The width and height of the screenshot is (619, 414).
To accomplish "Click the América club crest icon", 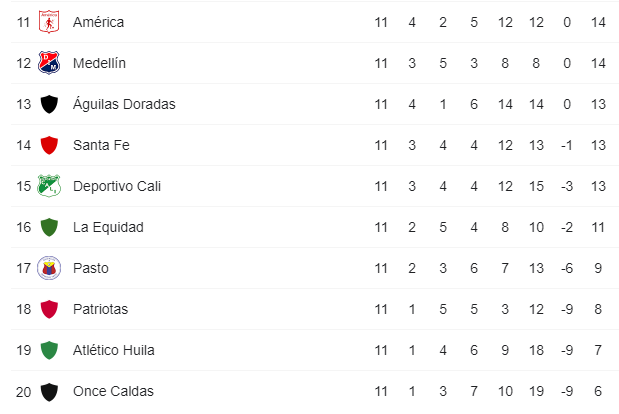I will click(x=49, y=22).
